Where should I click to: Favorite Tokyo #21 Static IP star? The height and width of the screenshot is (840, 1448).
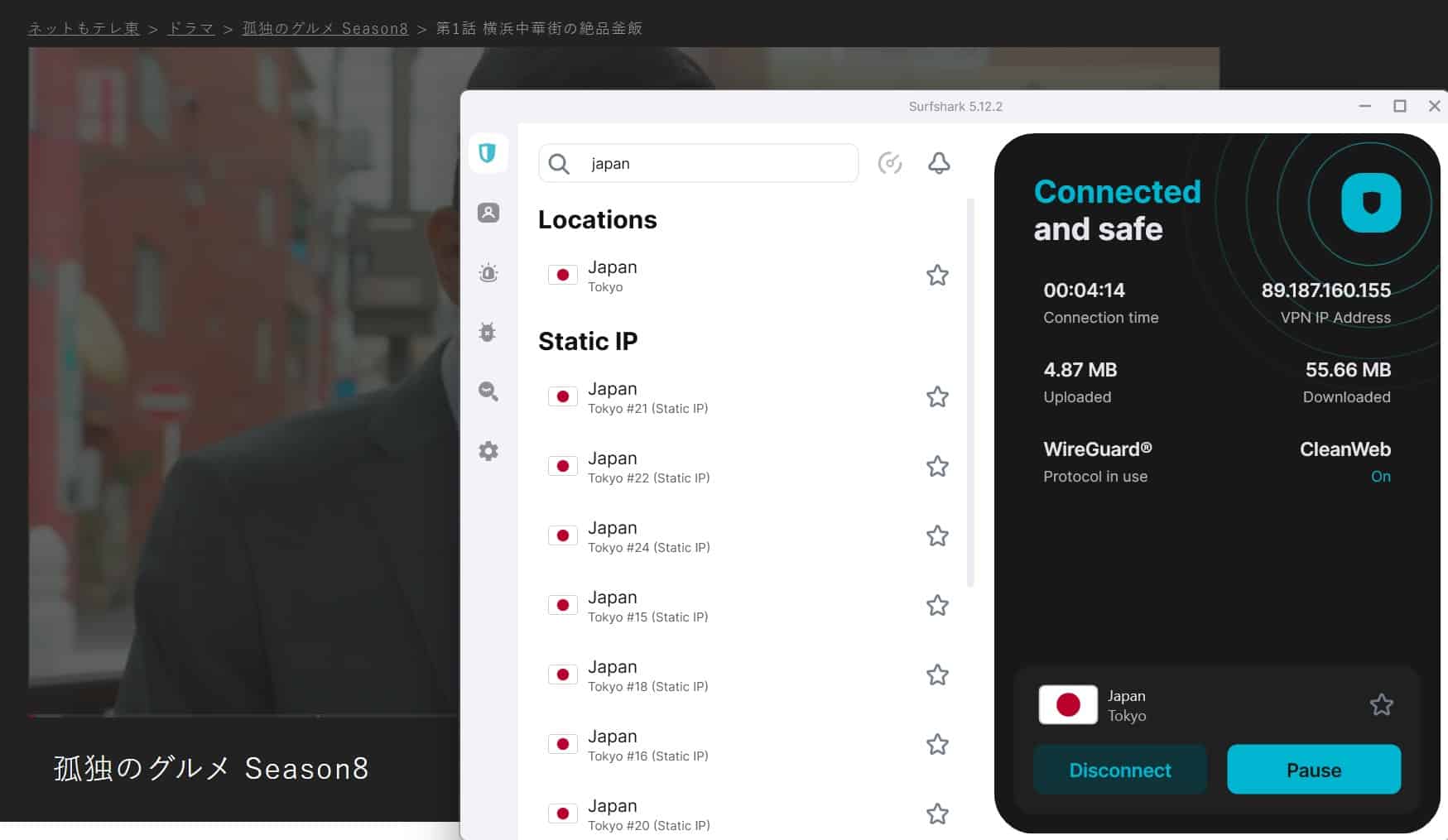[937, 396]
